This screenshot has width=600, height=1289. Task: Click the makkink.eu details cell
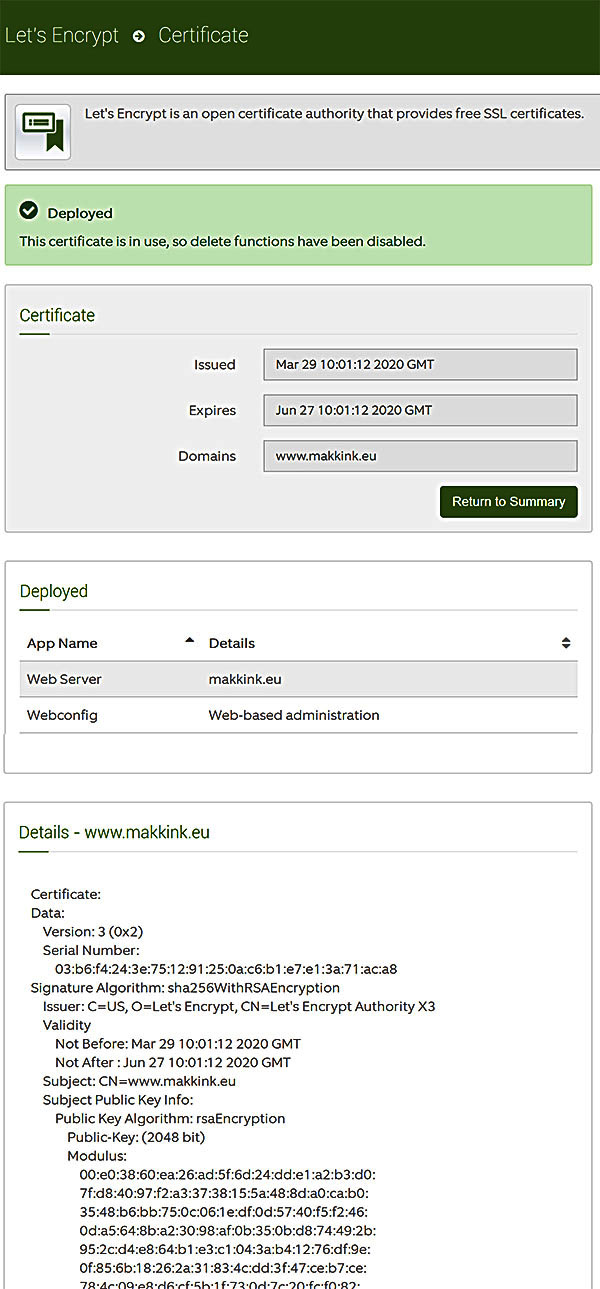245,679
